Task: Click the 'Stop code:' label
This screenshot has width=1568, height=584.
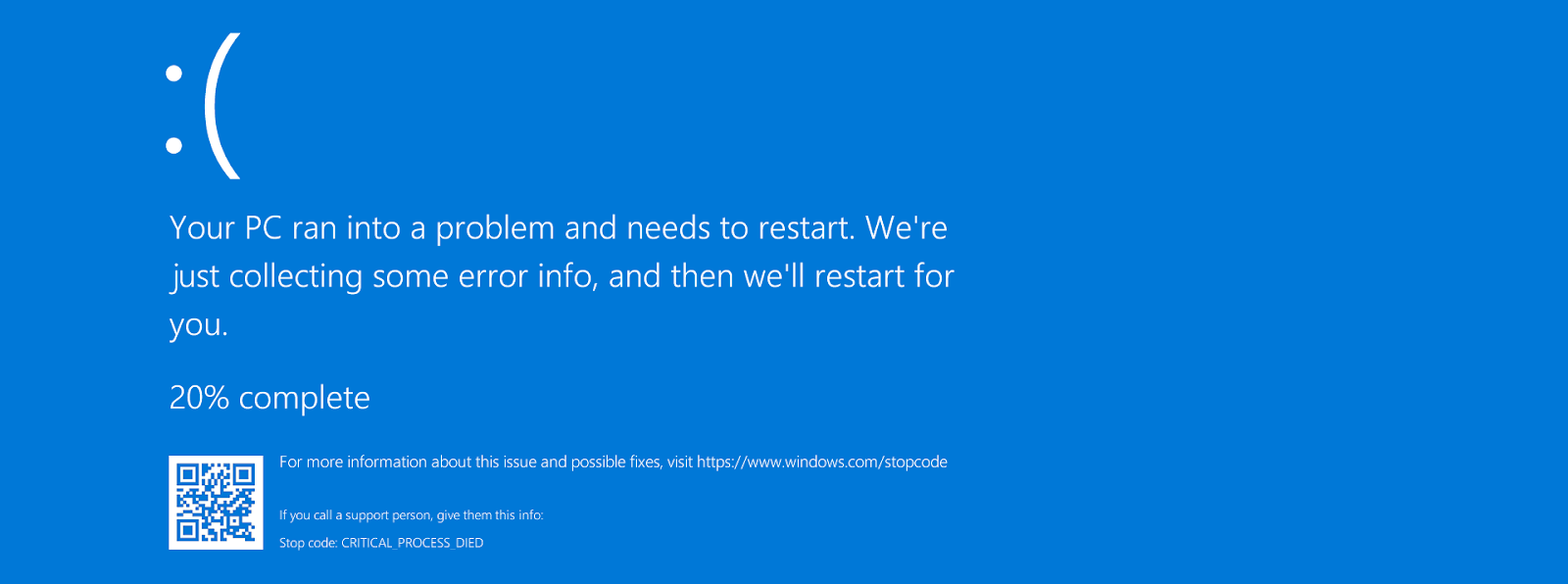Action: tap(309, 543)
